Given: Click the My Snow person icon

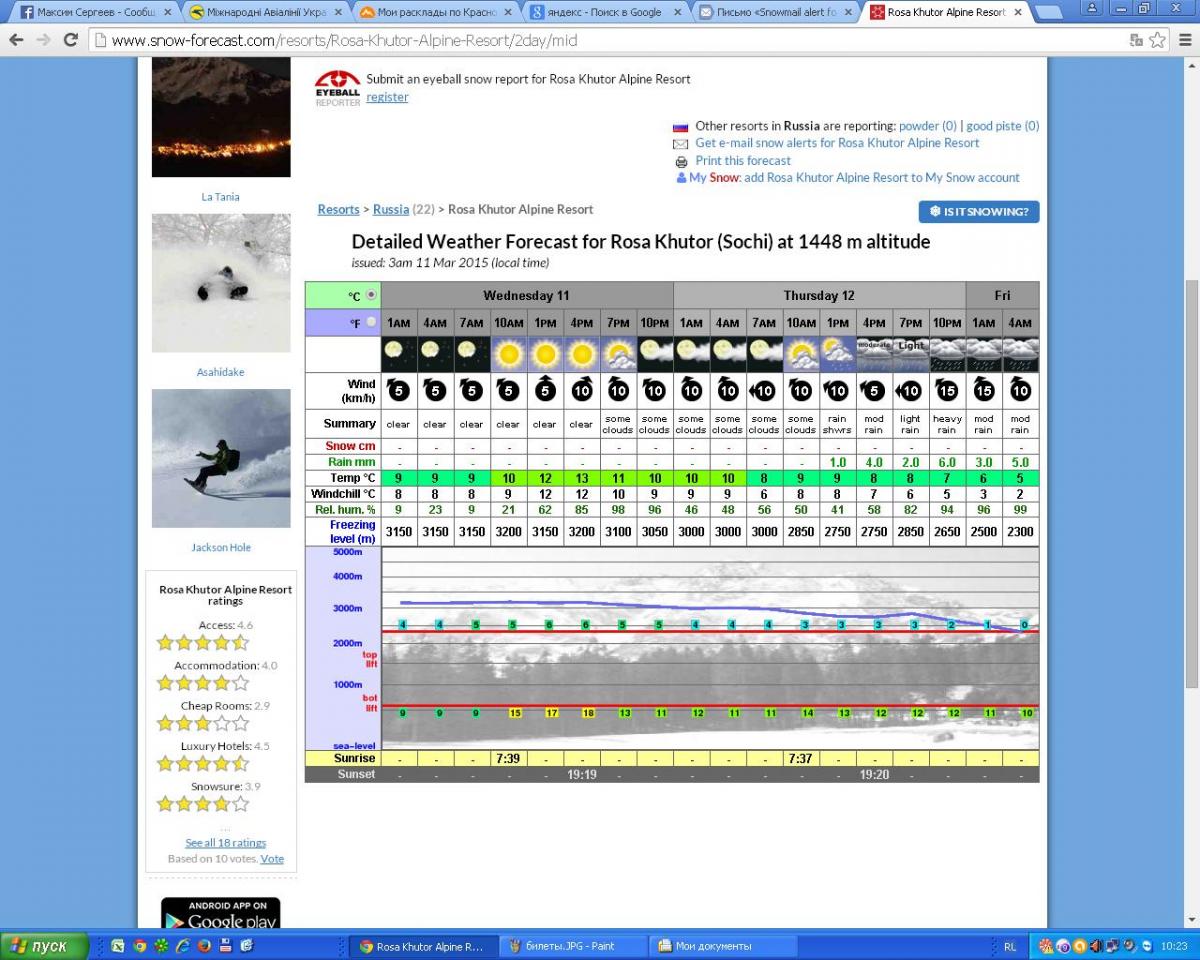Looking at the screenshot, I should [x=681, y=178].
